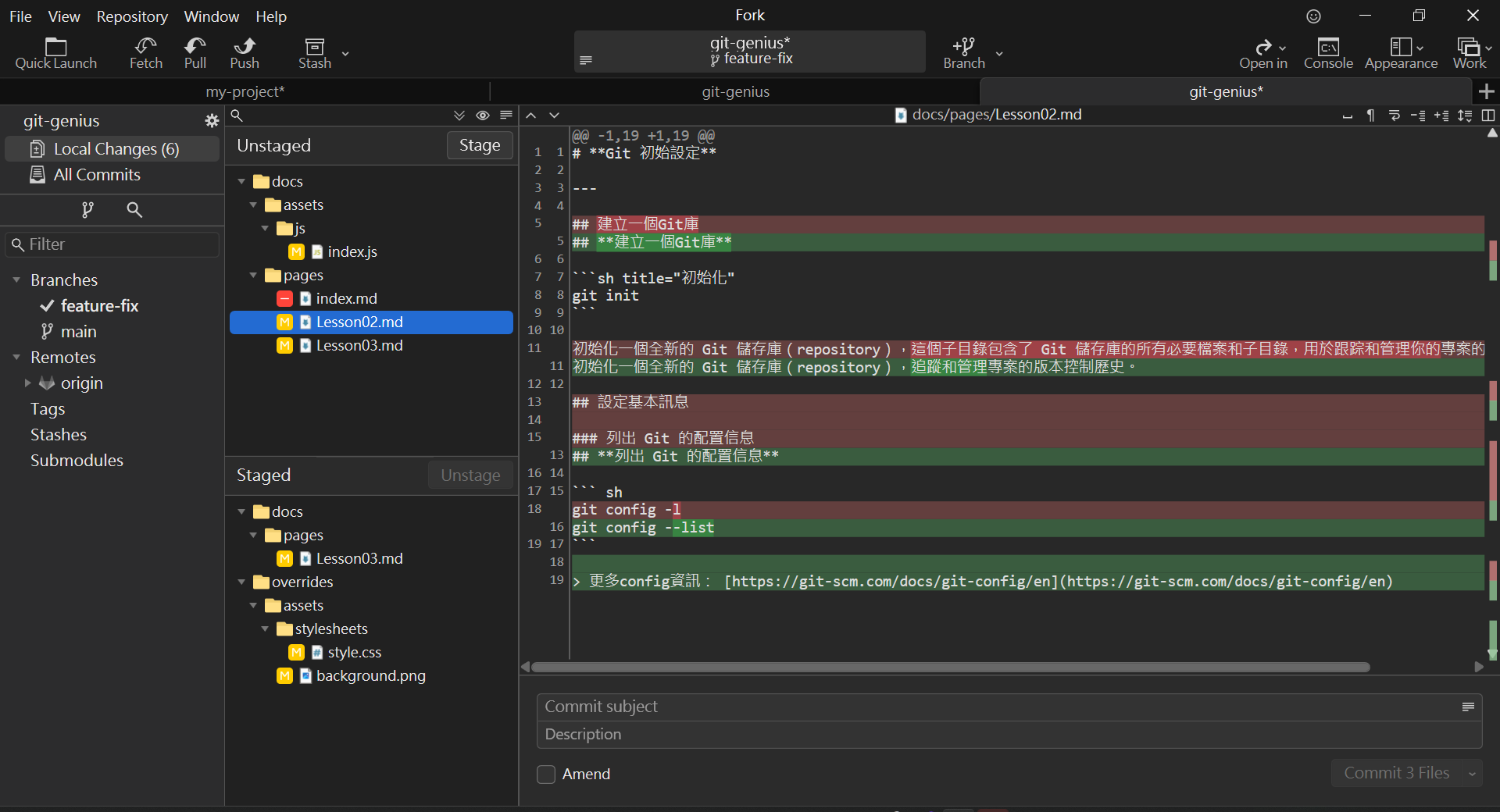Add a new repository tab with plus
The width and height of the screenshot is (1500, 812).
[1487, 91]
